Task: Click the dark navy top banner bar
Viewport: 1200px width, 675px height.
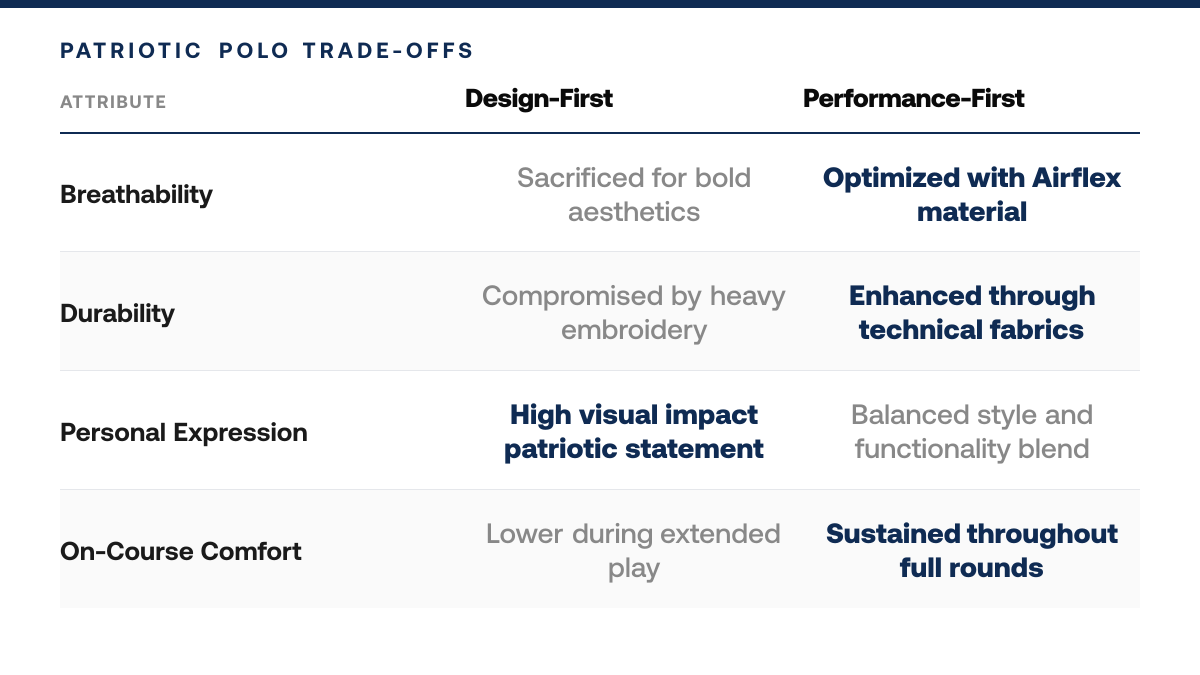Action: tap(600, 3)
